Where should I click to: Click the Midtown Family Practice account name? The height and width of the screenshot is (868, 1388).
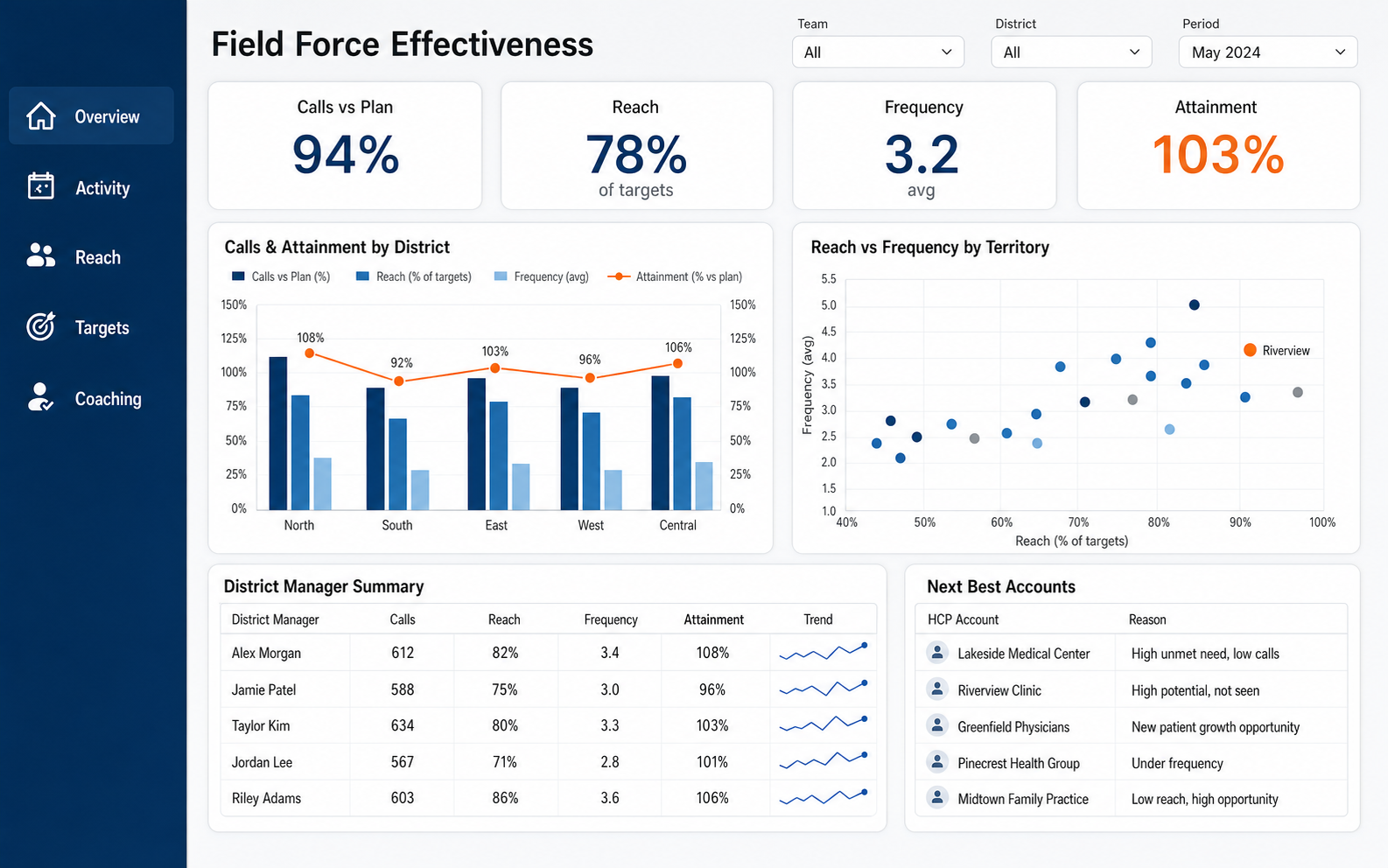(1023, 799)
